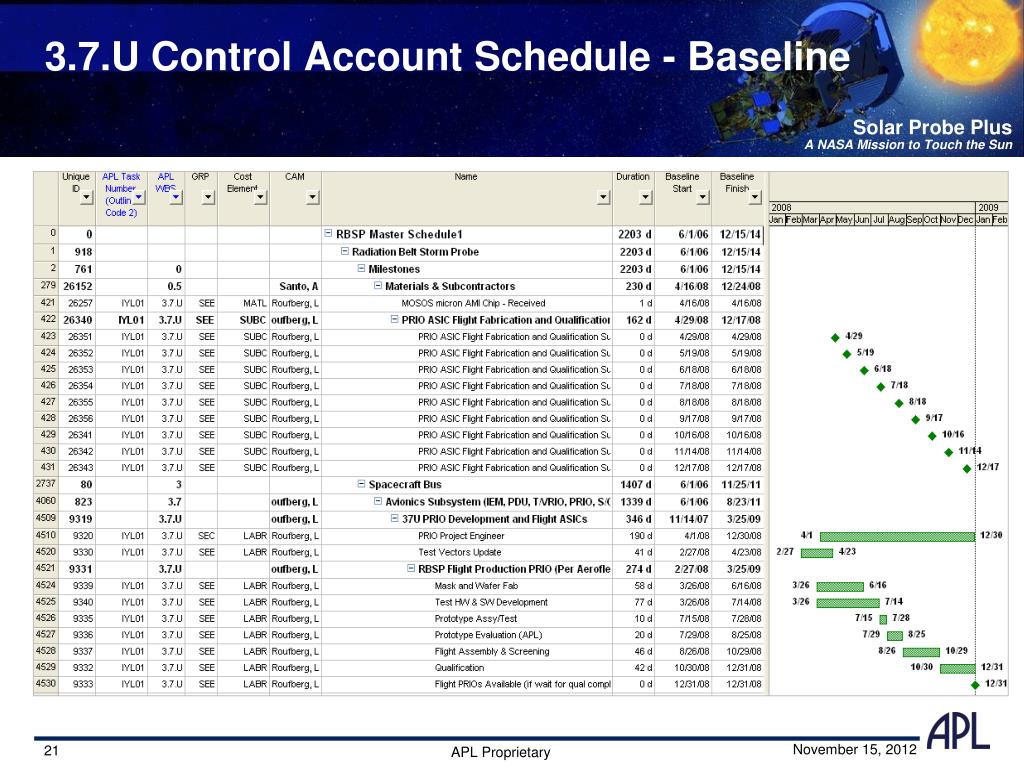Open the Baseline Finish filter dropdown
The image size is (1024, 768).
coord(755,197)
